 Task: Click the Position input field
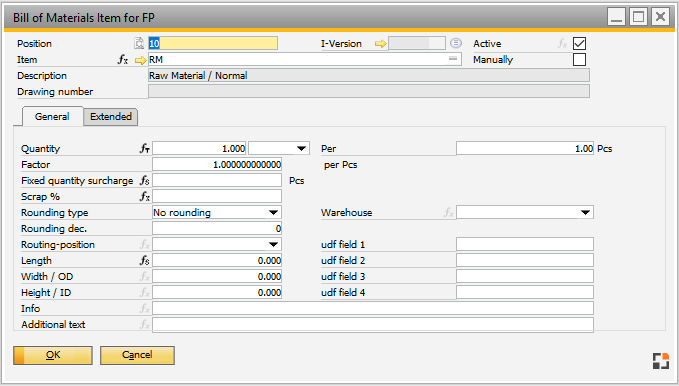[x=213, y=43]
